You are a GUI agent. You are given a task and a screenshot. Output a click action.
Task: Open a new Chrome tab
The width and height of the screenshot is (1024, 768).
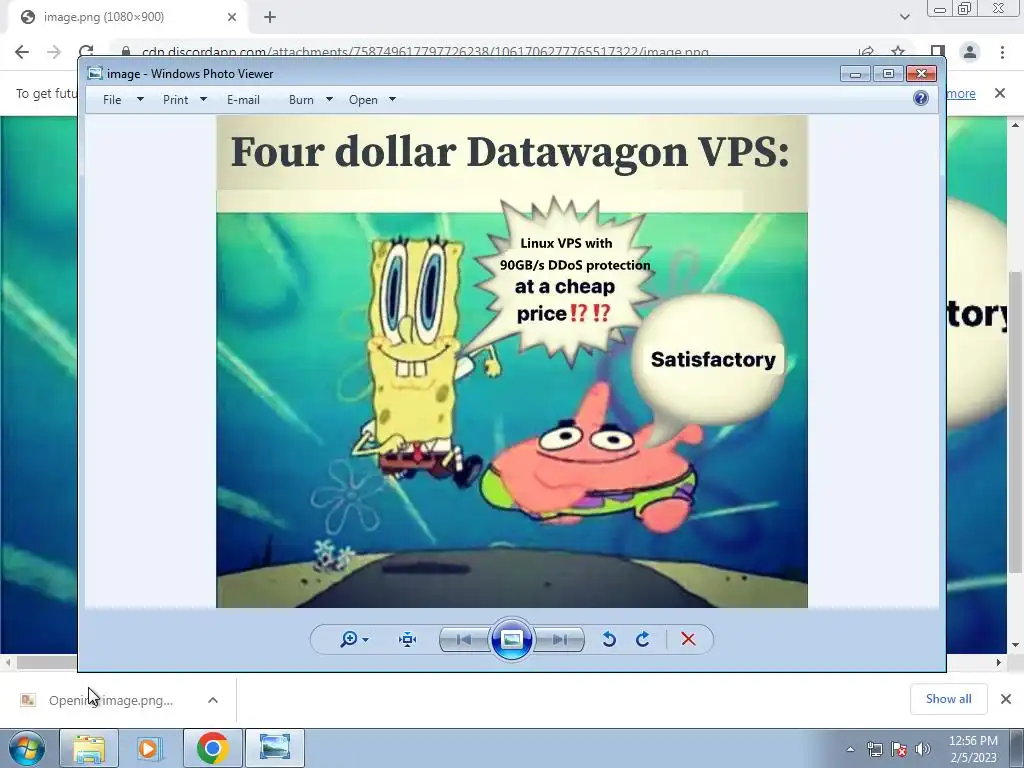(270, 17)
